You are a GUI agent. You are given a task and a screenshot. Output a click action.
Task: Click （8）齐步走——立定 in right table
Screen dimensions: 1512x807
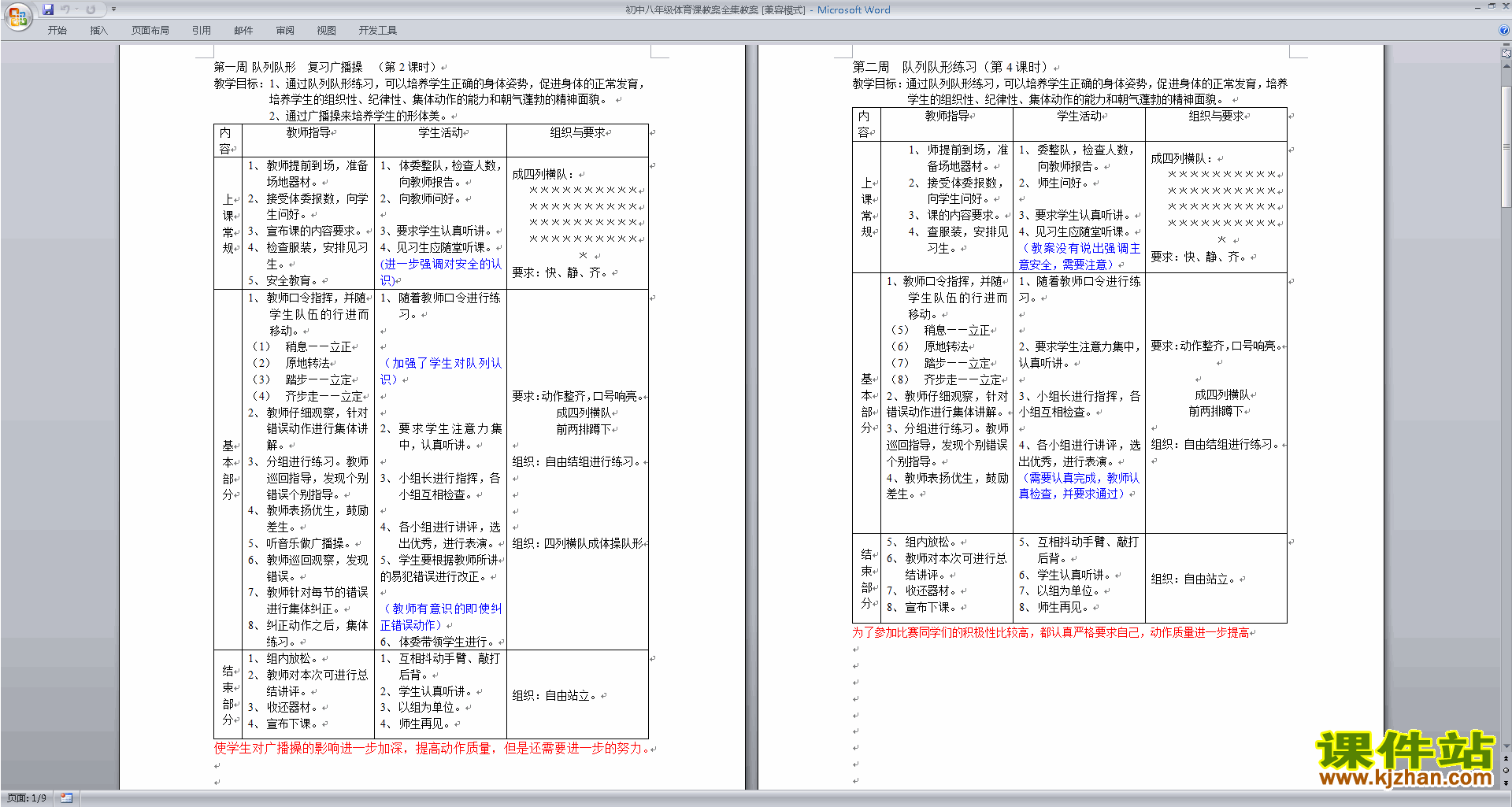(946, 380)
